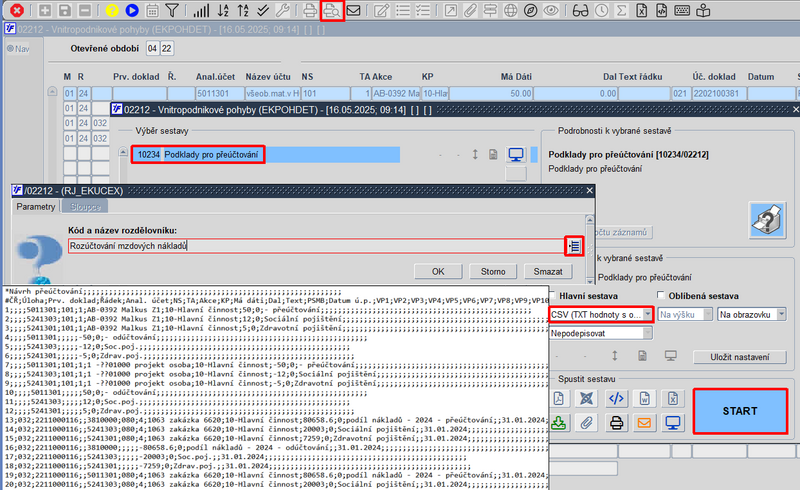Click the OK button in the parameters dialog
The width and height of the screenshot is (800, 490).
[438, 272]
